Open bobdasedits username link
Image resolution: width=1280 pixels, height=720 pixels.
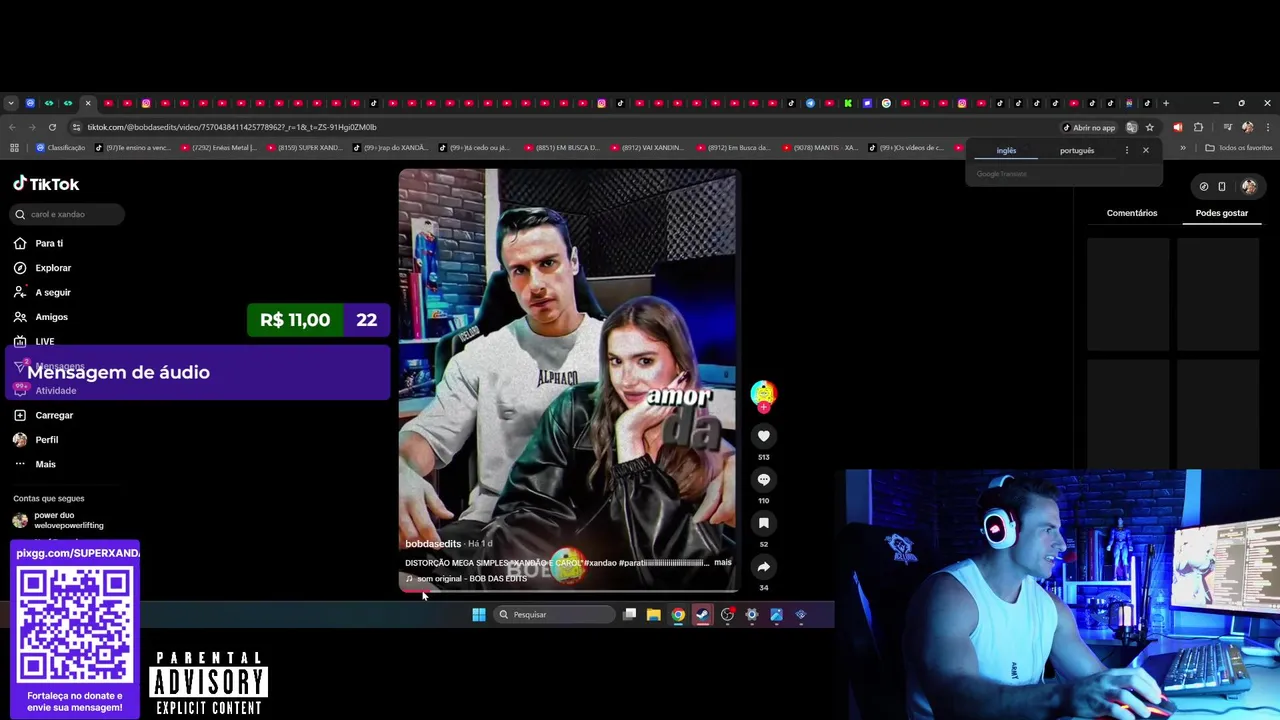tap(433, 543)
